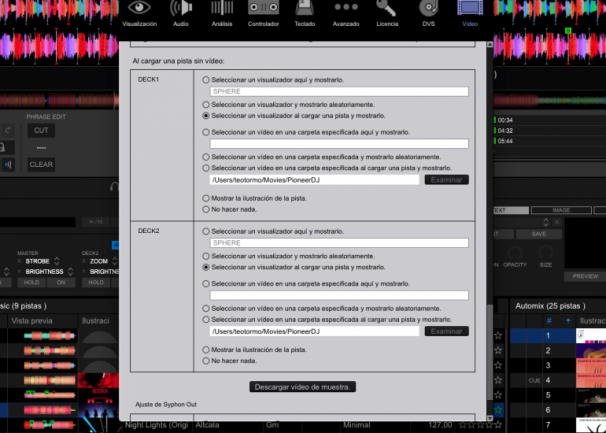DECK2: select video in specified folder here
The height and width of the screenshot is (433, 606).
click(x=206, y=284)
